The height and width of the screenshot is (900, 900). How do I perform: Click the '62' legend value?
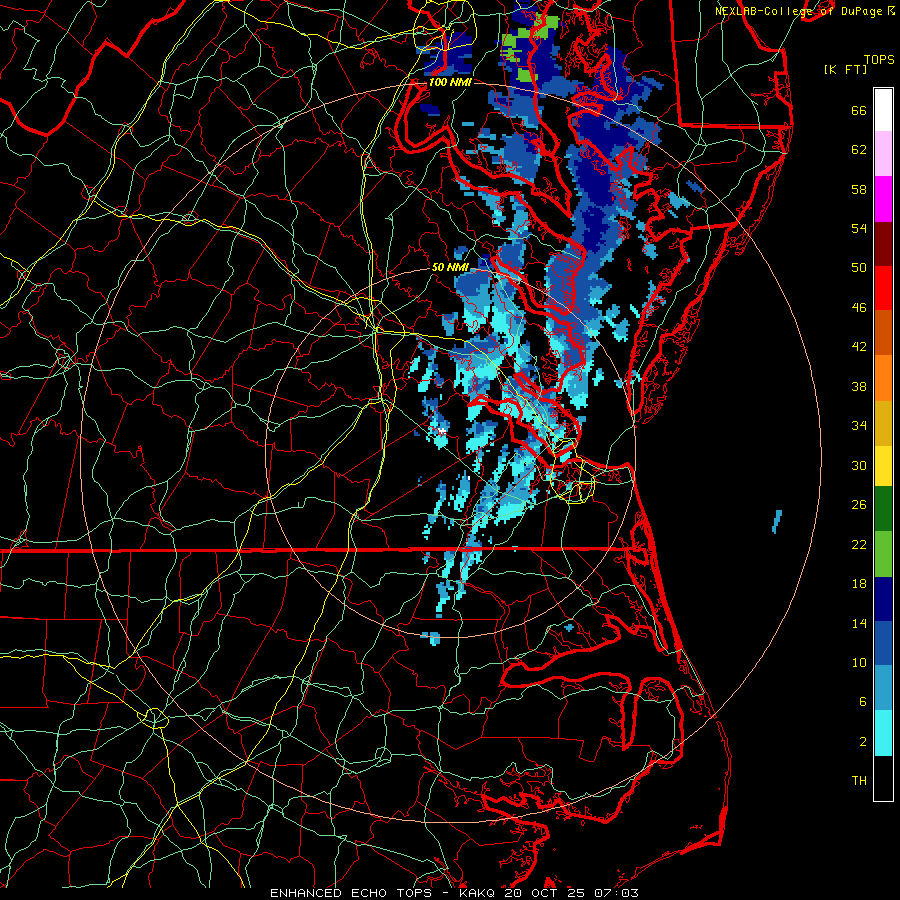pos(859,150)
